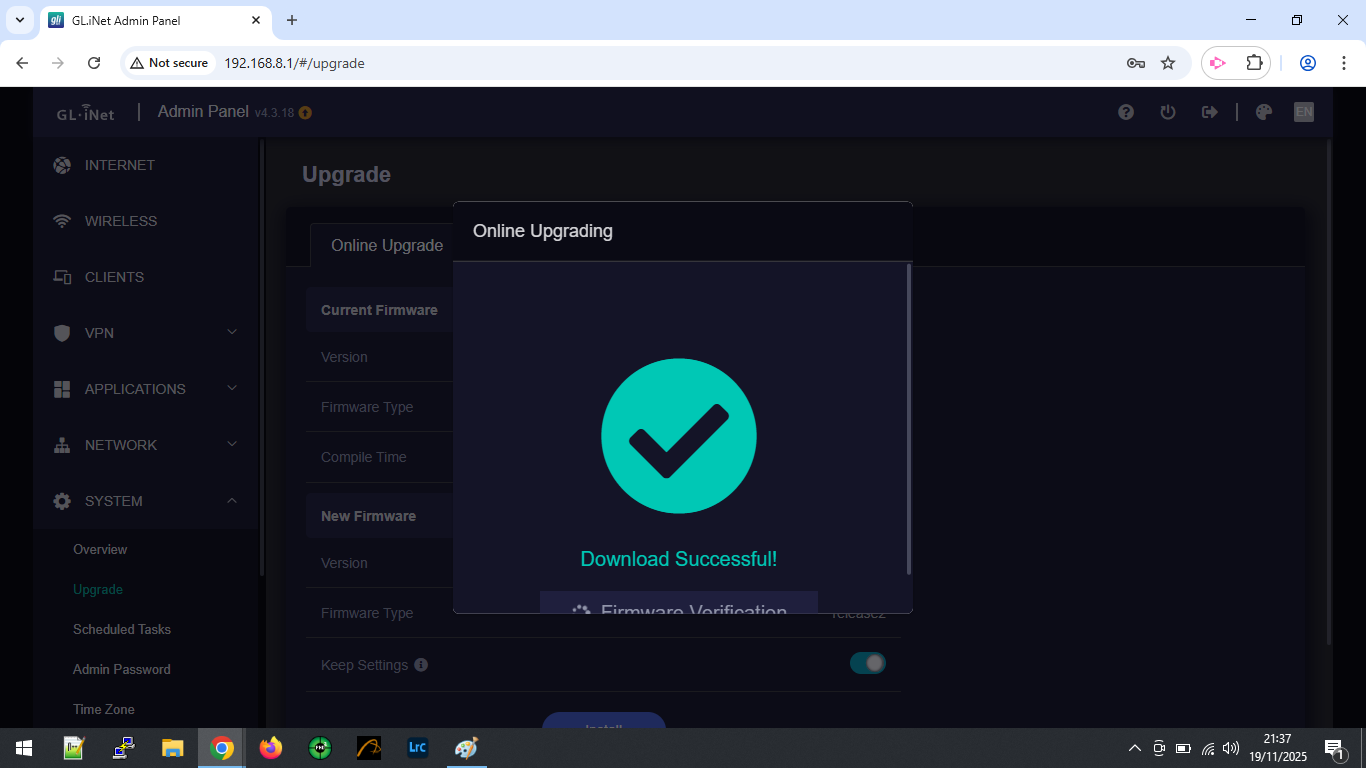The height and width of the screenshot is (768, 1366).
Task: Click the upgrade badge next to v4.3.18
Action: point(305,113)
